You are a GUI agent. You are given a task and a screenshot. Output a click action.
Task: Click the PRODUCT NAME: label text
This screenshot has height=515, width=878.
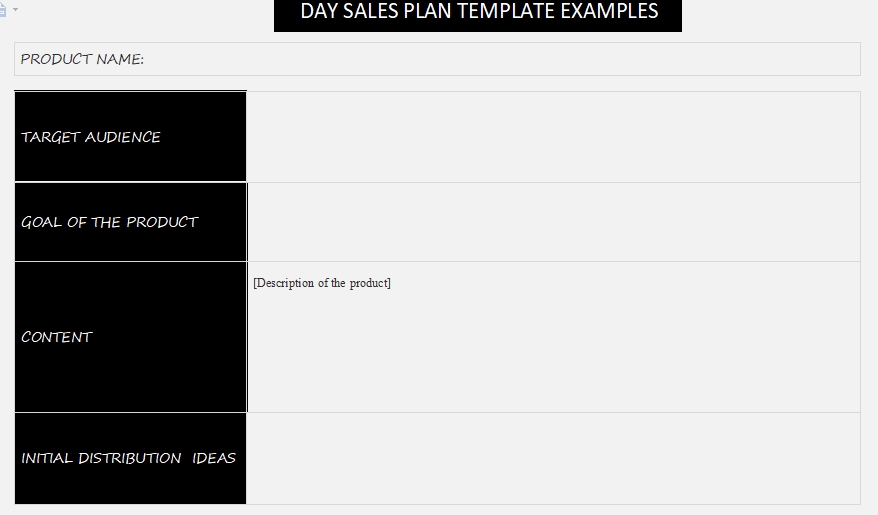tap(82, 59)
